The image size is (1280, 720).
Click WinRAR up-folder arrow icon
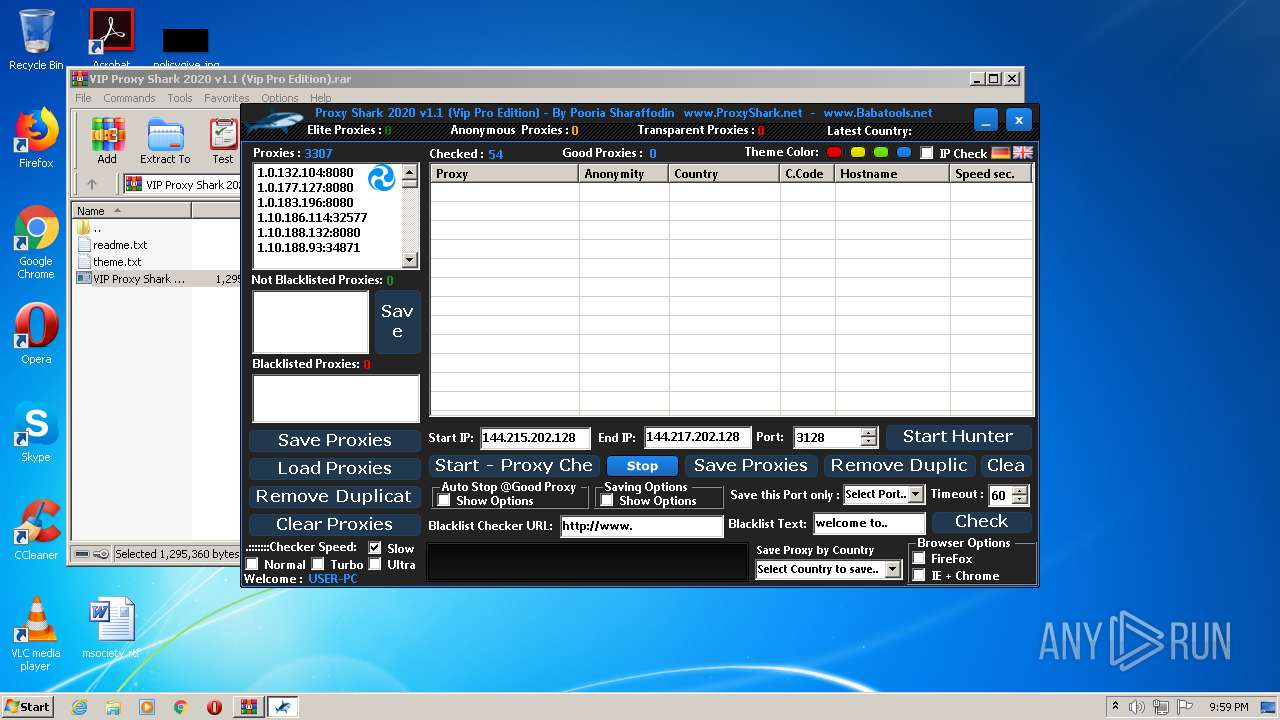click(x=92, y=184)
